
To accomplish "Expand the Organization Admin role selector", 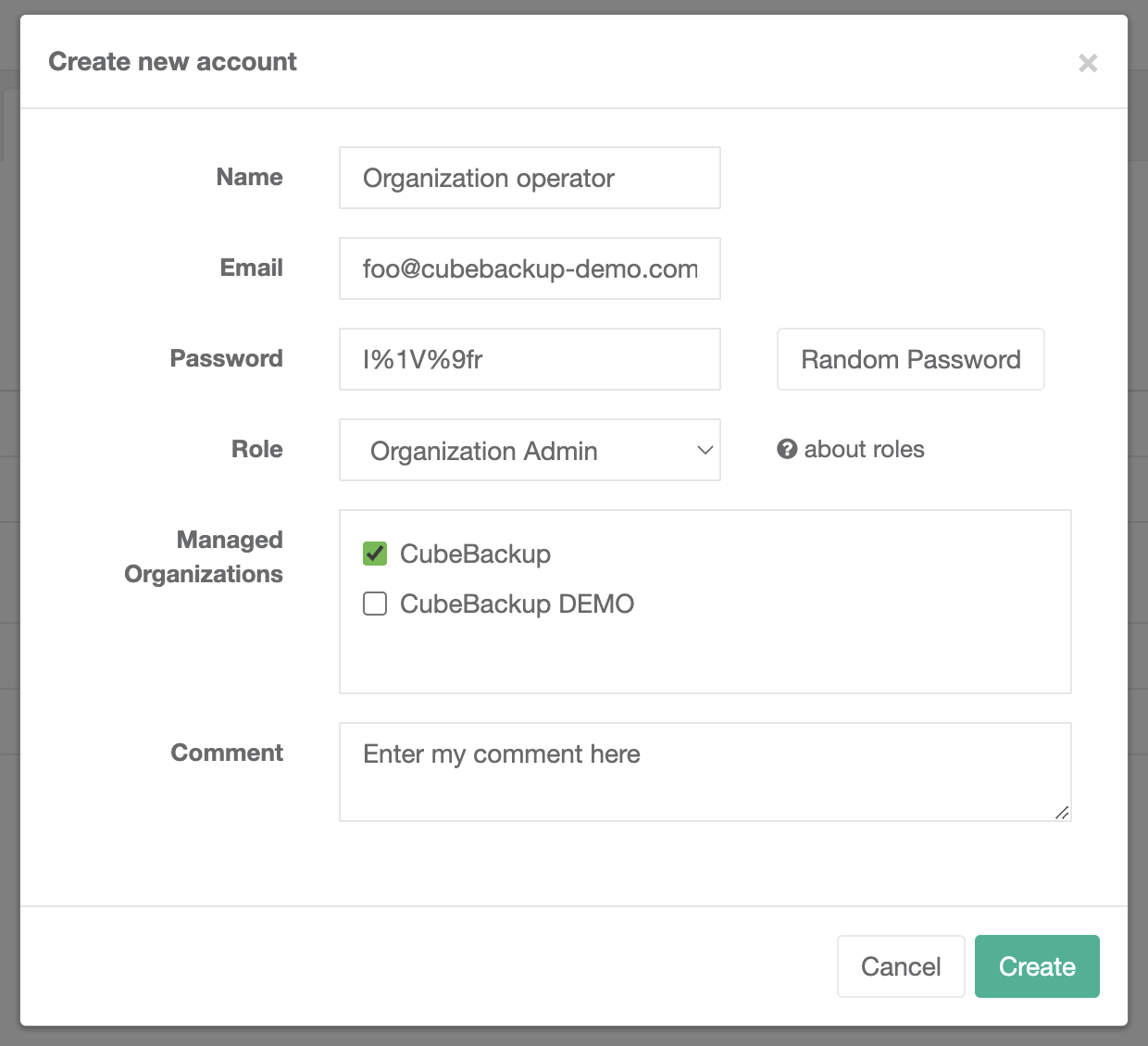I will (530, 451).
